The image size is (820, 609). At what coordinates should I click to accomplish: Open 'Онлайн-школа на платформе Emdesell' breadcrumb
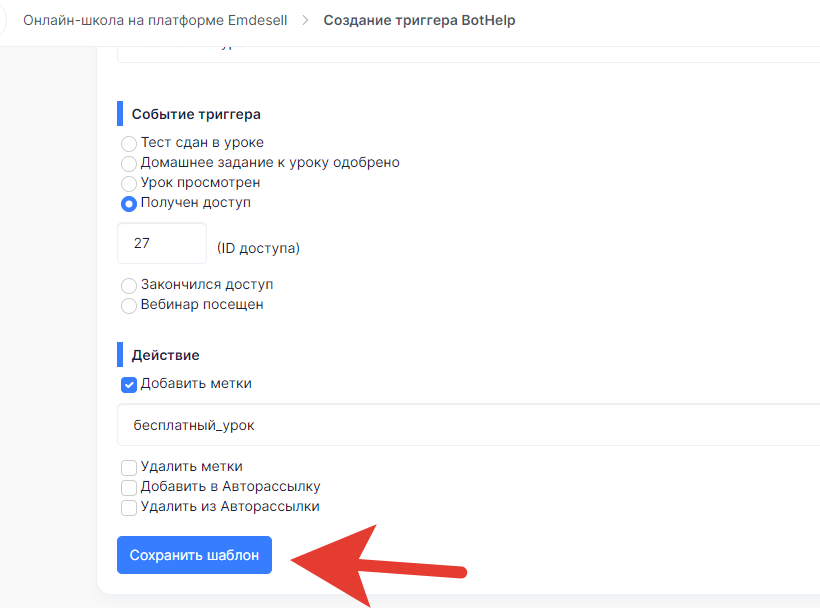155,20
